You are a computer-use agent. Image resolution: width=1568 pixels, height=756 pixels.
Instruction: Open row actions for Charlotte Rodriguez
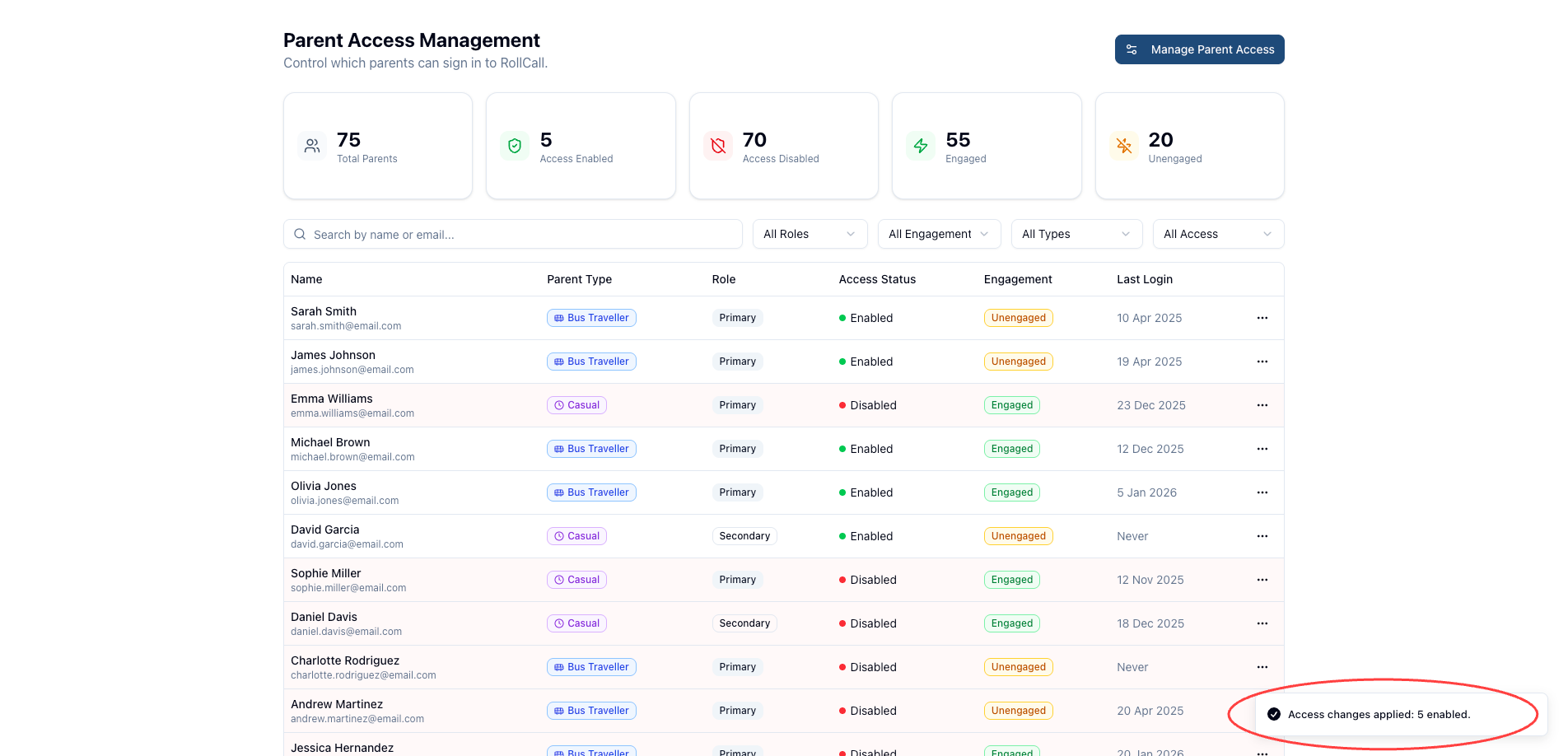click(1262, 667)
